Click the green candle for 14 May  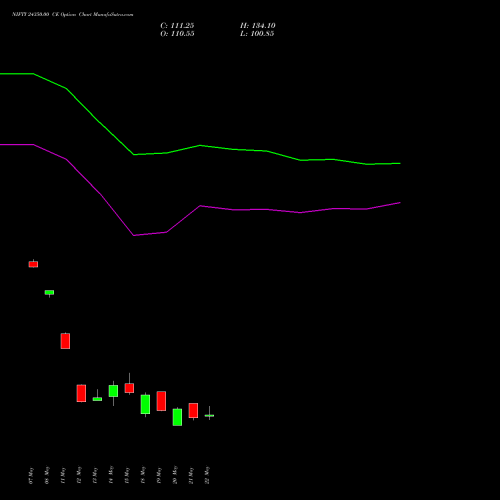(x=113, y=391)
